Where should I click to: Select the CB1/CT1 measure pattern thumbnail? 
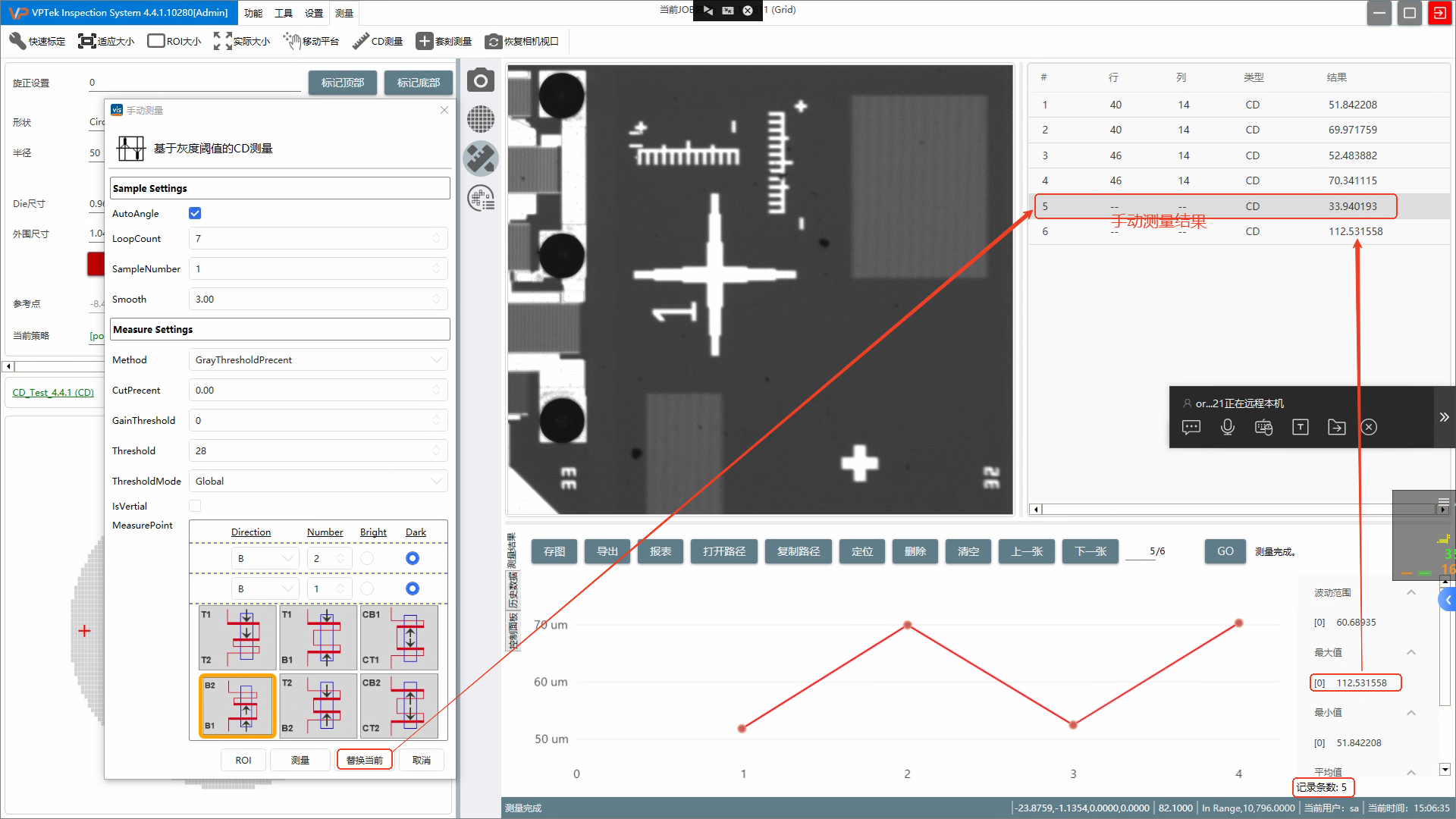pyautogui.click(x=399, y=638)
